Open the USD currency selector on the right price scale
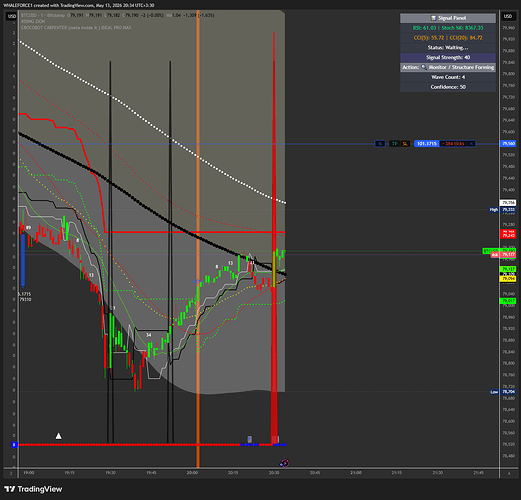Image resolution: width=521 pixels, height=500 pixels. coord(508,16)
